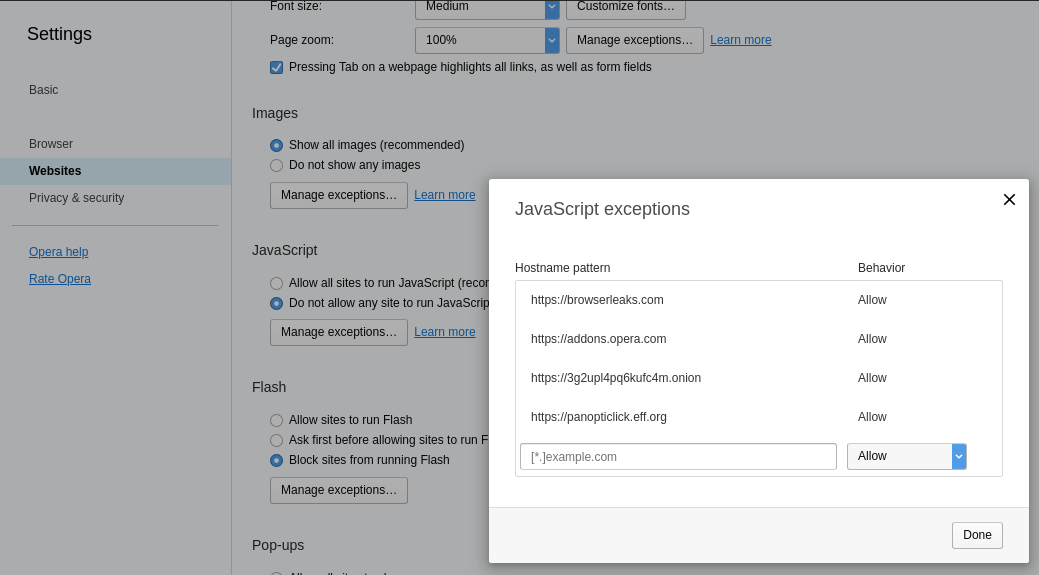This screenshot has width=1039, height=575.
Task: Open the Behavior dropdown for new exception
Action: click(906, 456)
